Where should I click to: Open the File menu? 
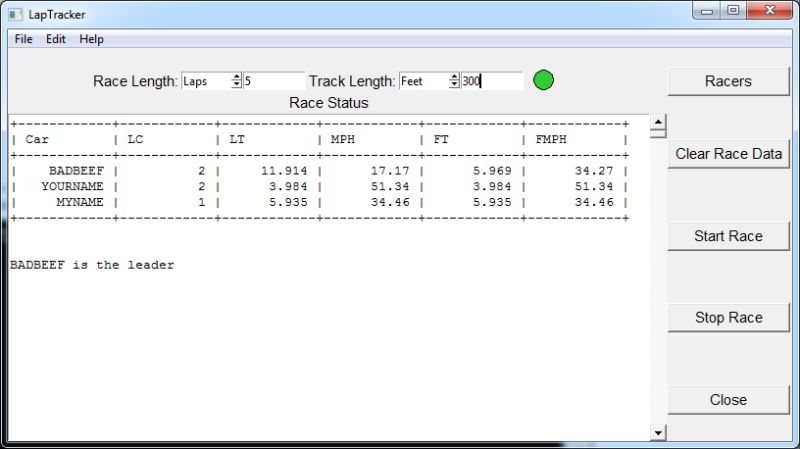pyautogui.click(x=23, y=39)
